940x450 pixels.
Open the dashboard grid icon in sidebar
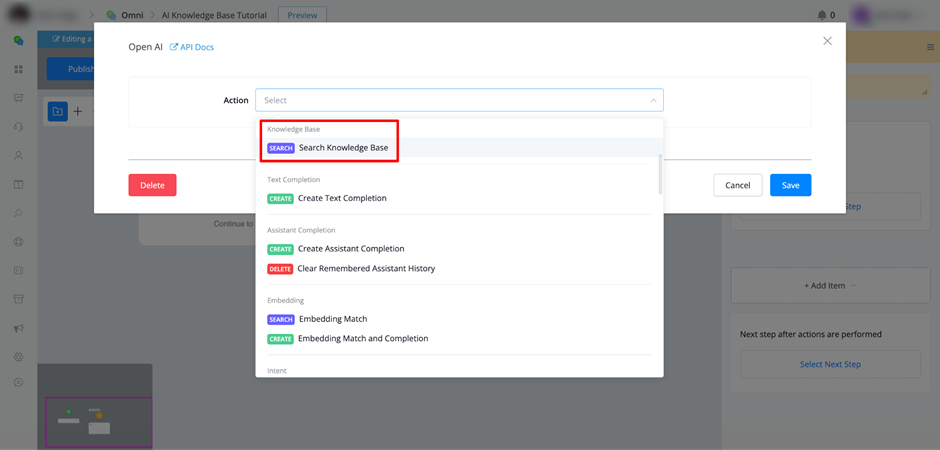19,70
